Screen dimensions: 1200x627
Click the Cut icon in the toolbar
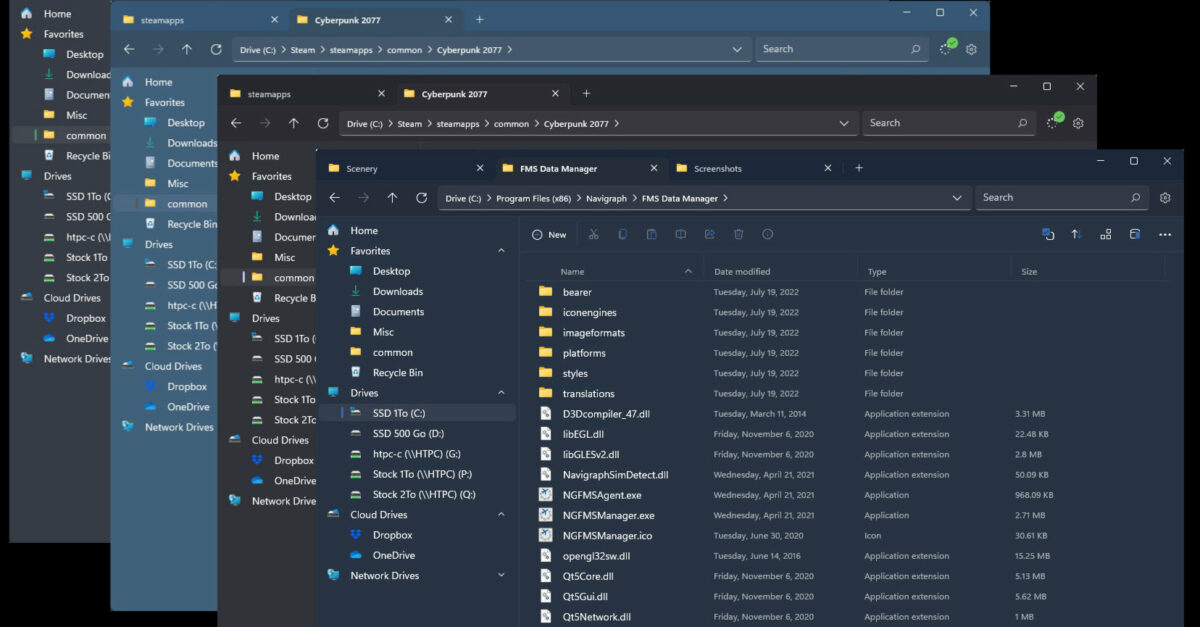point(594,234)
